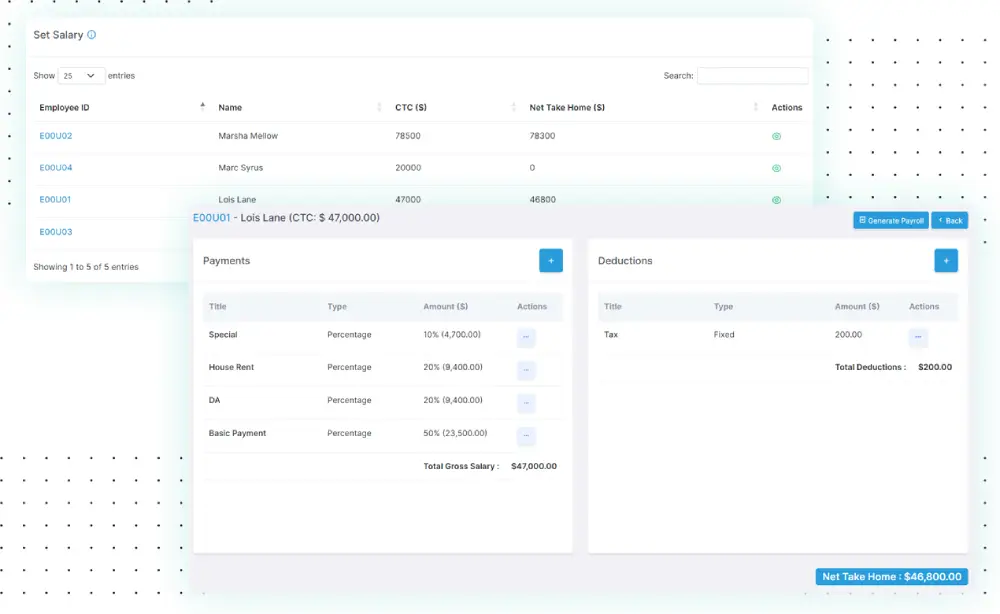1000x614 pixels.
Task: Focus the Search input field
Action: pos(752,76)
